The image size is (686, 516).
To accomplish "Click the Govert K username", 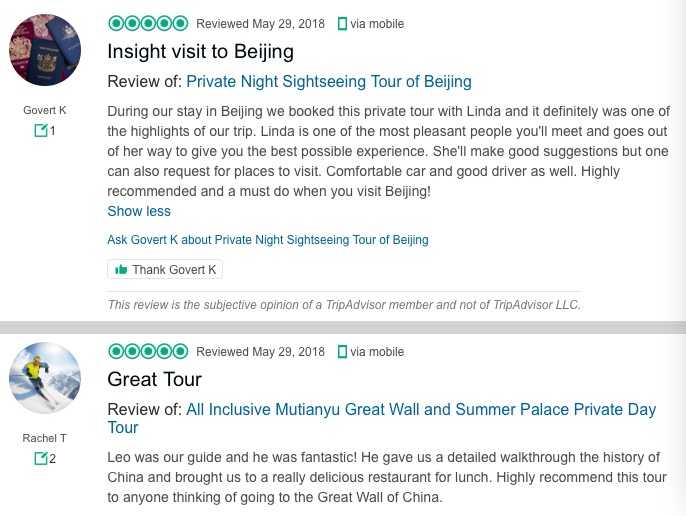I will click(45, 110).
